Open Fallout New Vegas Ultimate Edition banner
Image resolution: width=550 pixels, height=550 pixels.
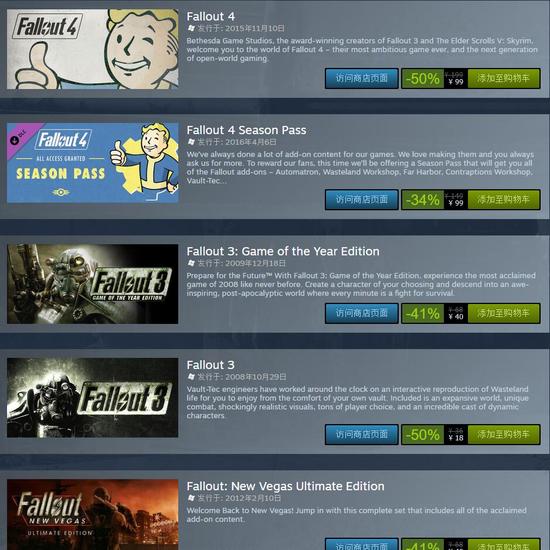click(93, 515)
